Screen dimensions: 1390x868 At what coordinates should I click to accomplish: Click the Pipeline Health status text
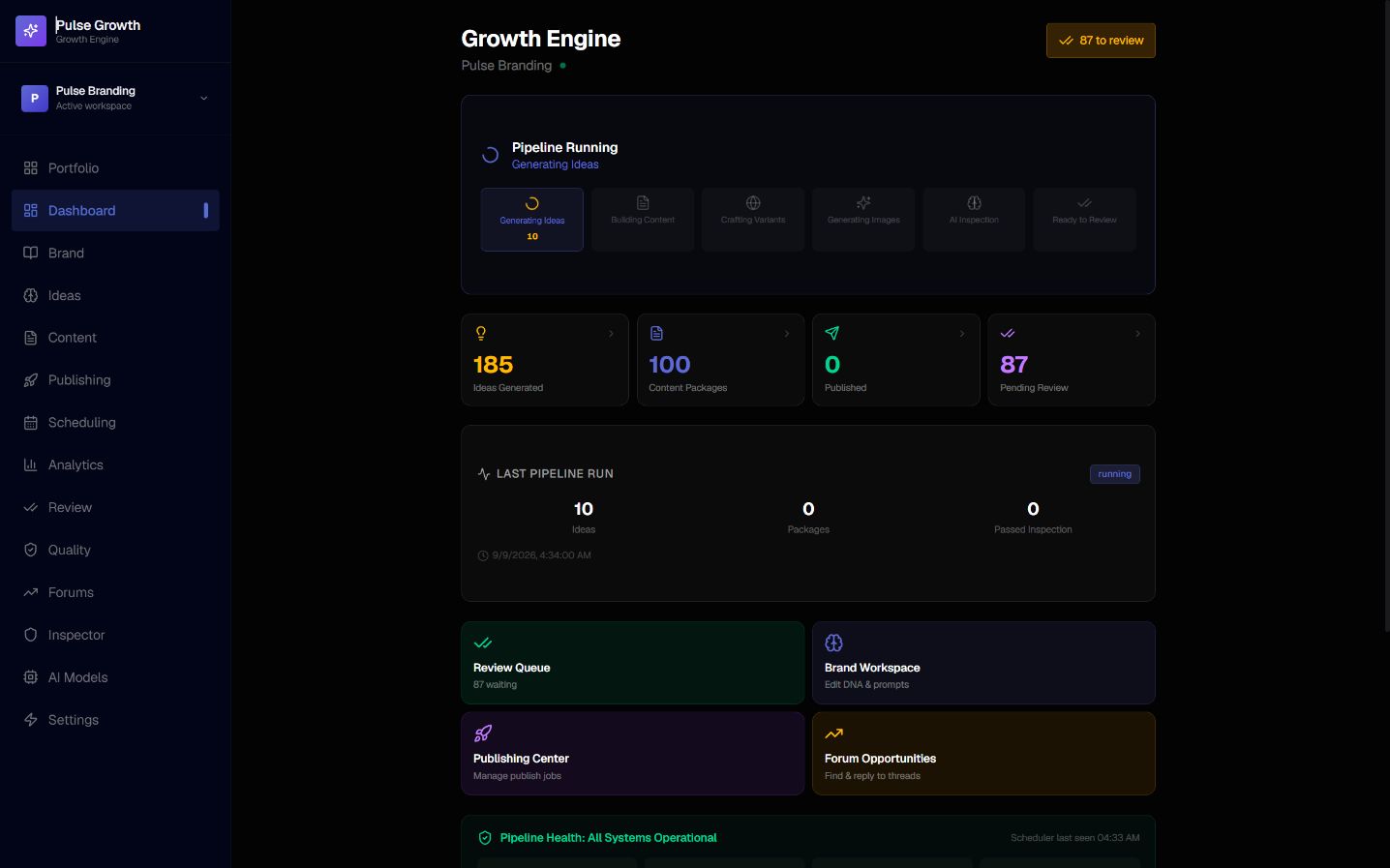(x=608, y=838)
